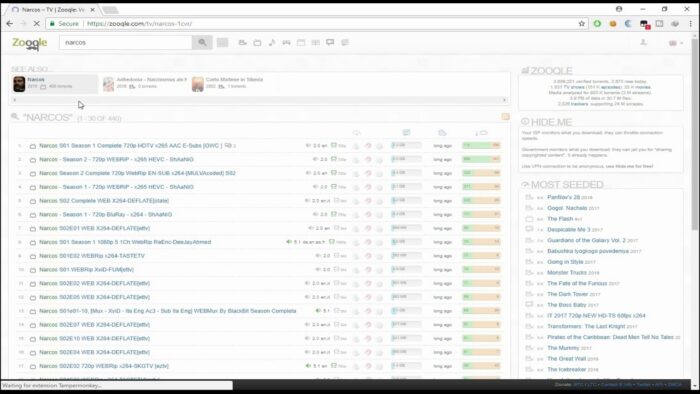Image resolution: width=700 pixels, height=394 pixels.
Task: Click the page vertical scrollbar
Action: (695, 134)
